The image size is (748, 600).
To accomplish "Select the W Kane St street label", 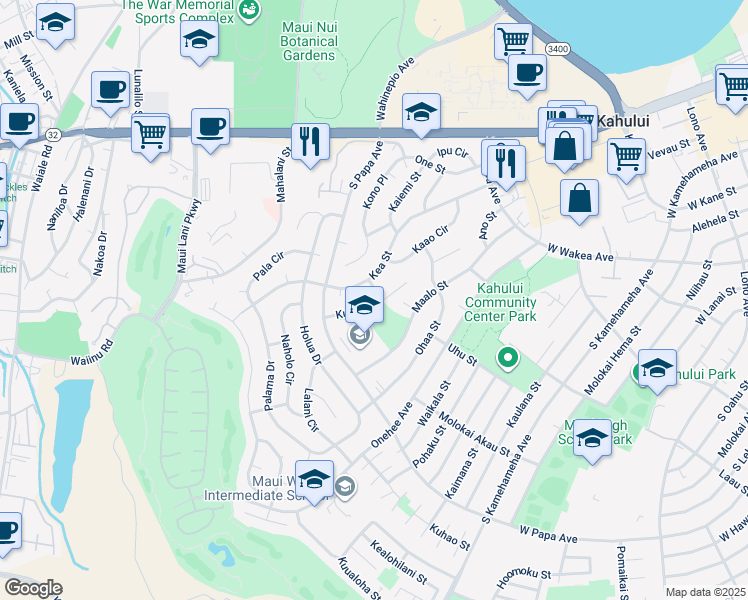I will [x=712, y=198].
